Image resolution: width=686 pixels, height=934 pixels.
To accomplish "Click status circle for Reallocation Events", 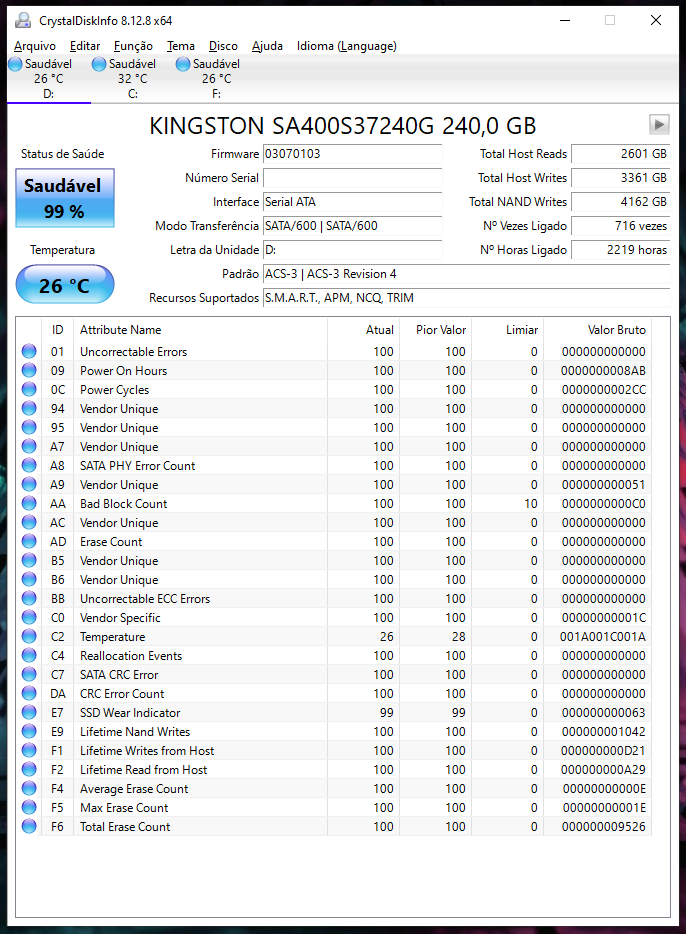I will pyautogui.click(x=29, y=655).
